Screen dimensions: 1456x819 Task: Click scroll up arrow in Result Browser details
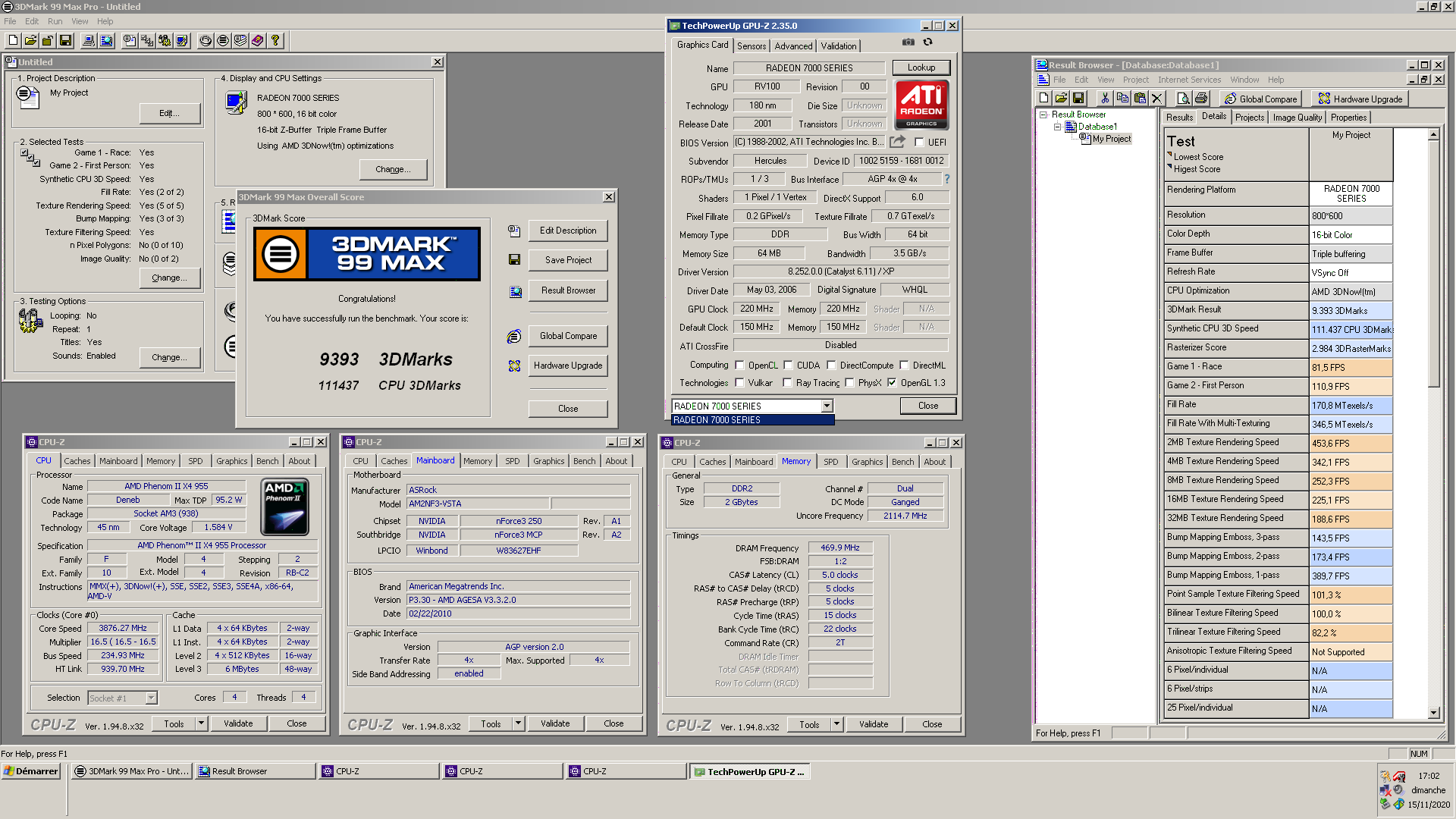coord(1433,134)
